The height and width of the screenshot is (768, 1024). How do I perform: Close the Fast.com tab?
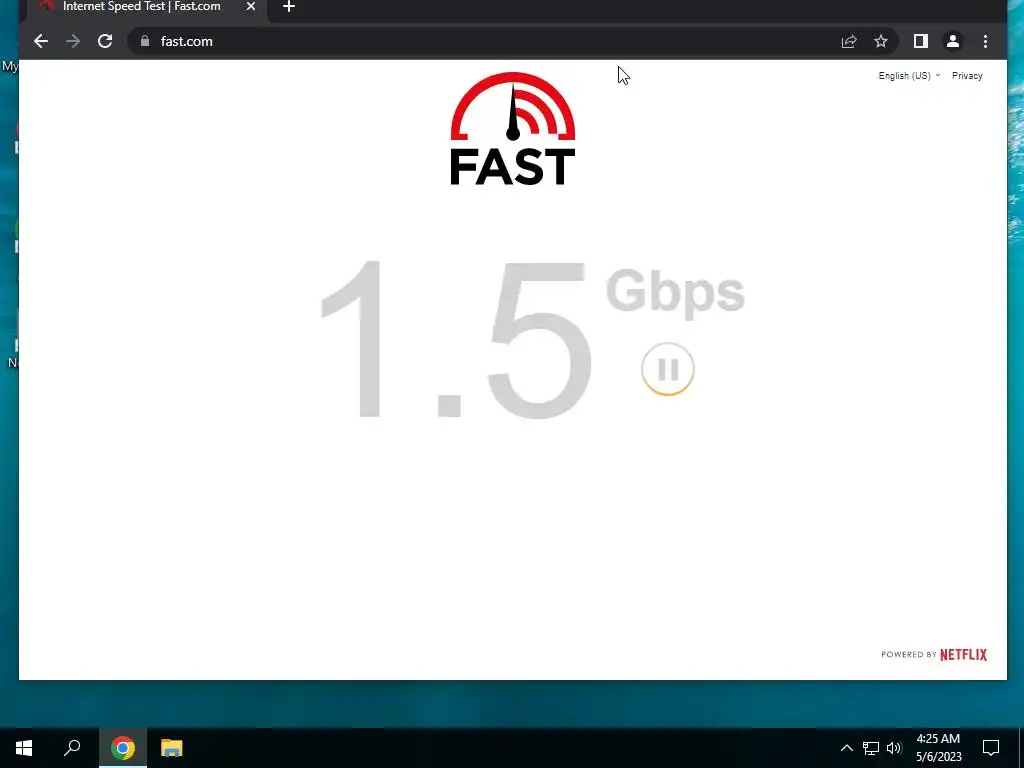click(251, 7)
